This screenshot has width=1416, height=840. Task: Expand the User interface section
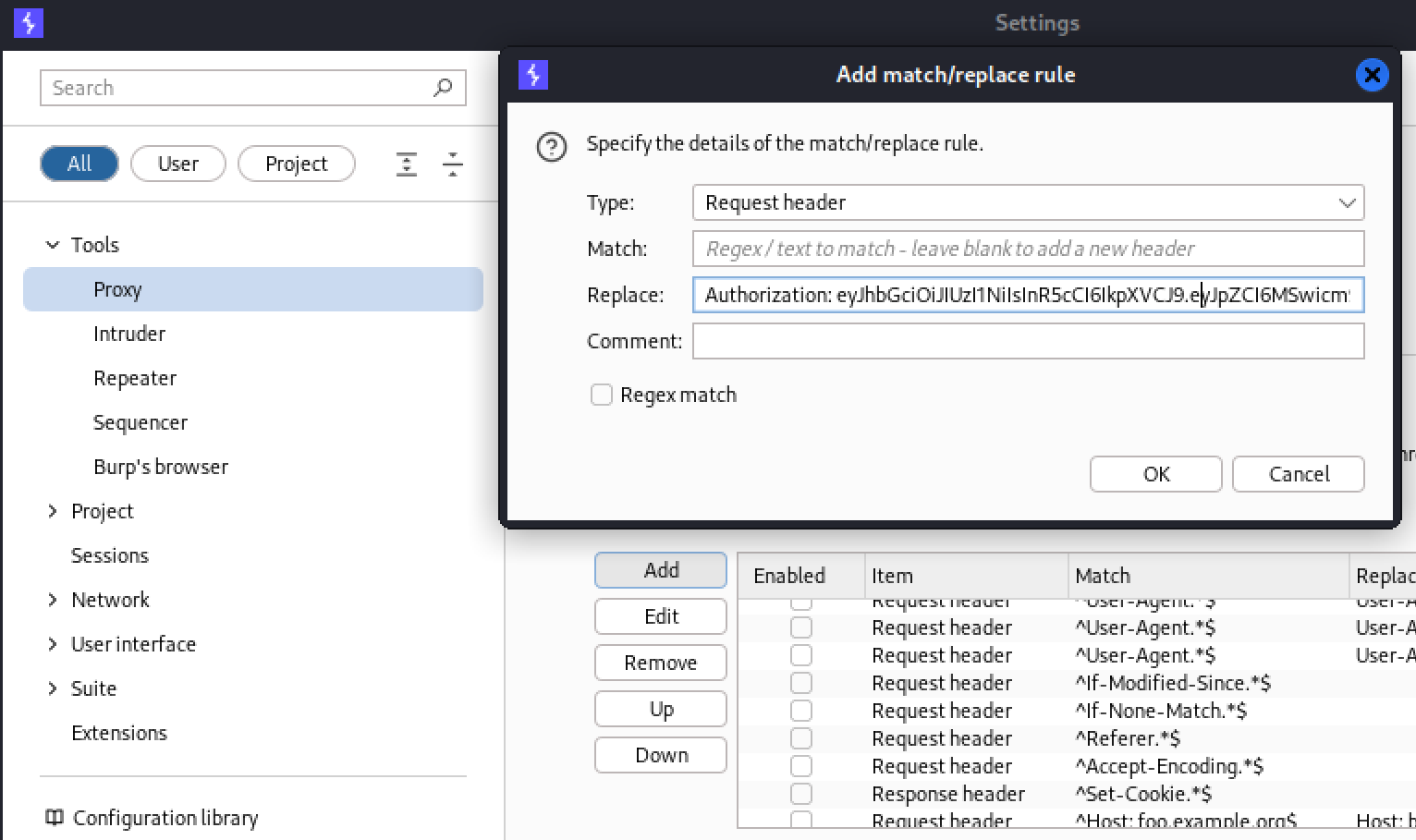tap(53, 644)
